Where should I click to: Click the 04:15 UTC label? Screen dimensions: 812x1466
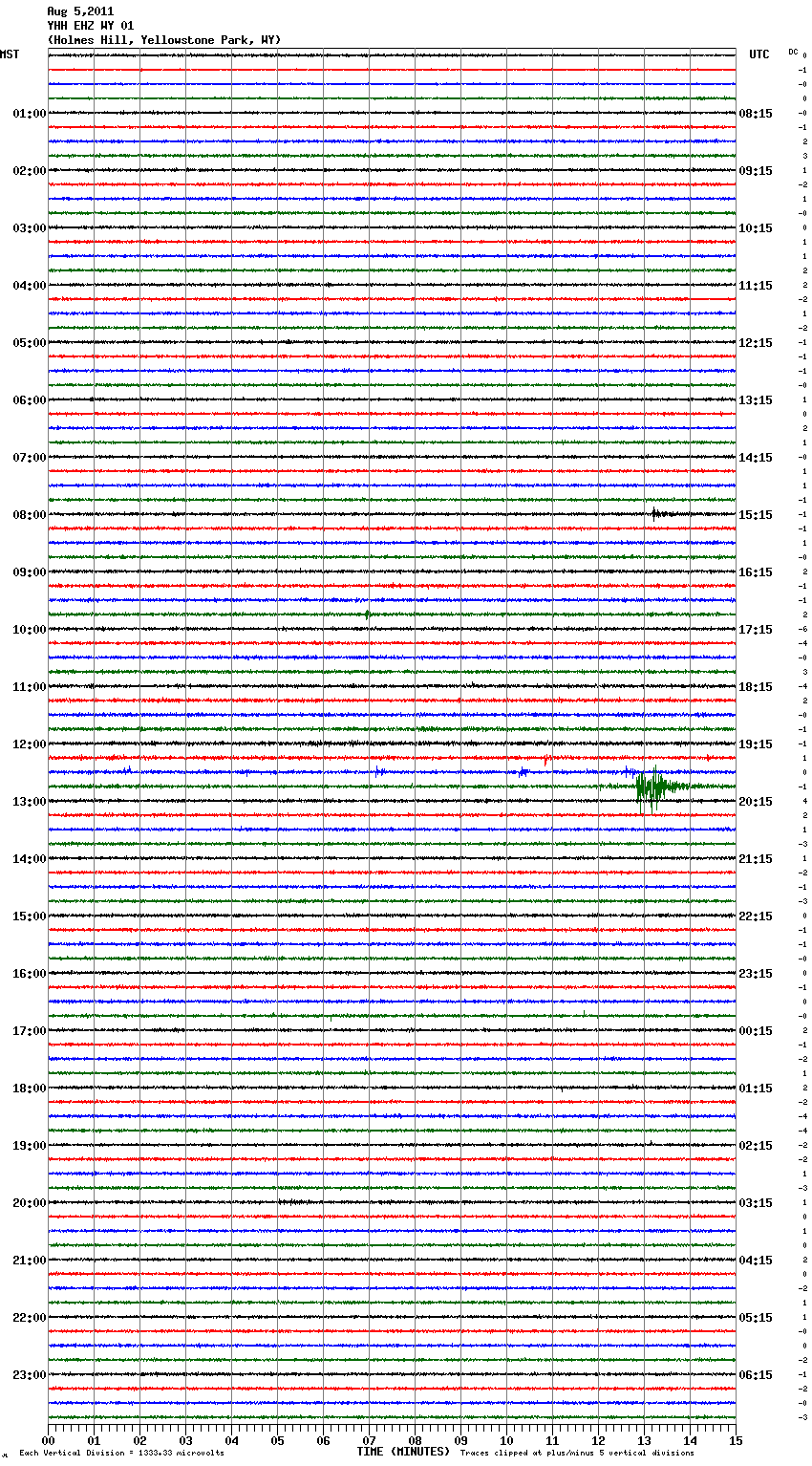coord(756,1261)
